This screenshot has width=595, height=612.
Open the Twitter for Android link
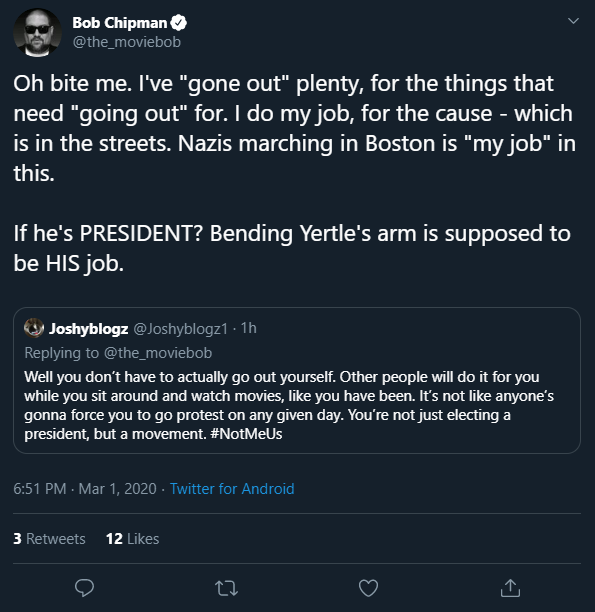click(232, 489)
